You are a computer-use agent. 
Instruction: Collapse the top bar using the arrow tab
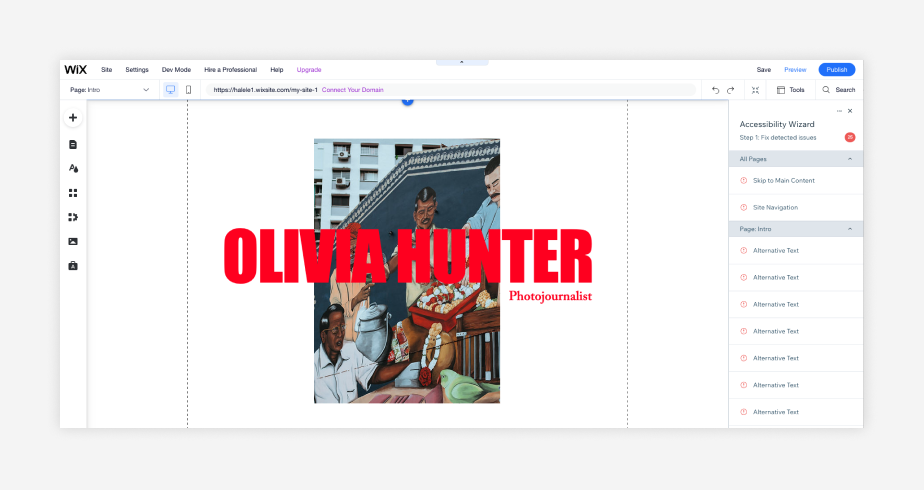click(x=462, y=62)
